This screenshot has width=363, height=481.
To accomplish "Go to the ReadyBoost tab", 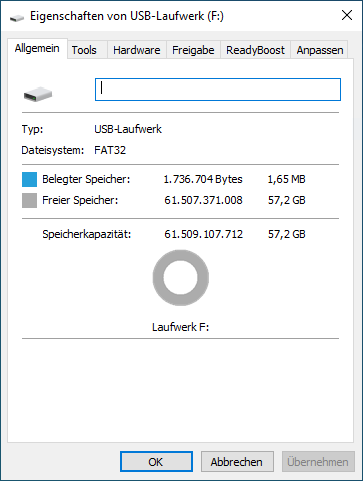I will [x=255, y=50].
